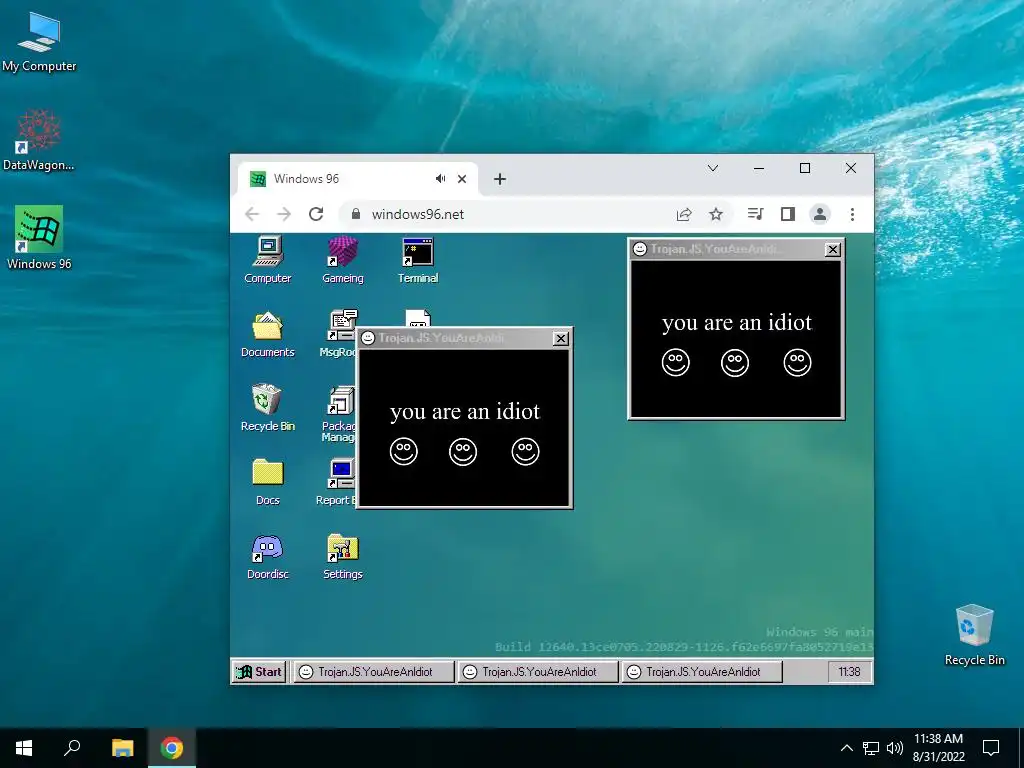Open Windows 96 Recycle Bin icon
The height and width of the screenshot is (768, 1024).
tap(268, 408)
